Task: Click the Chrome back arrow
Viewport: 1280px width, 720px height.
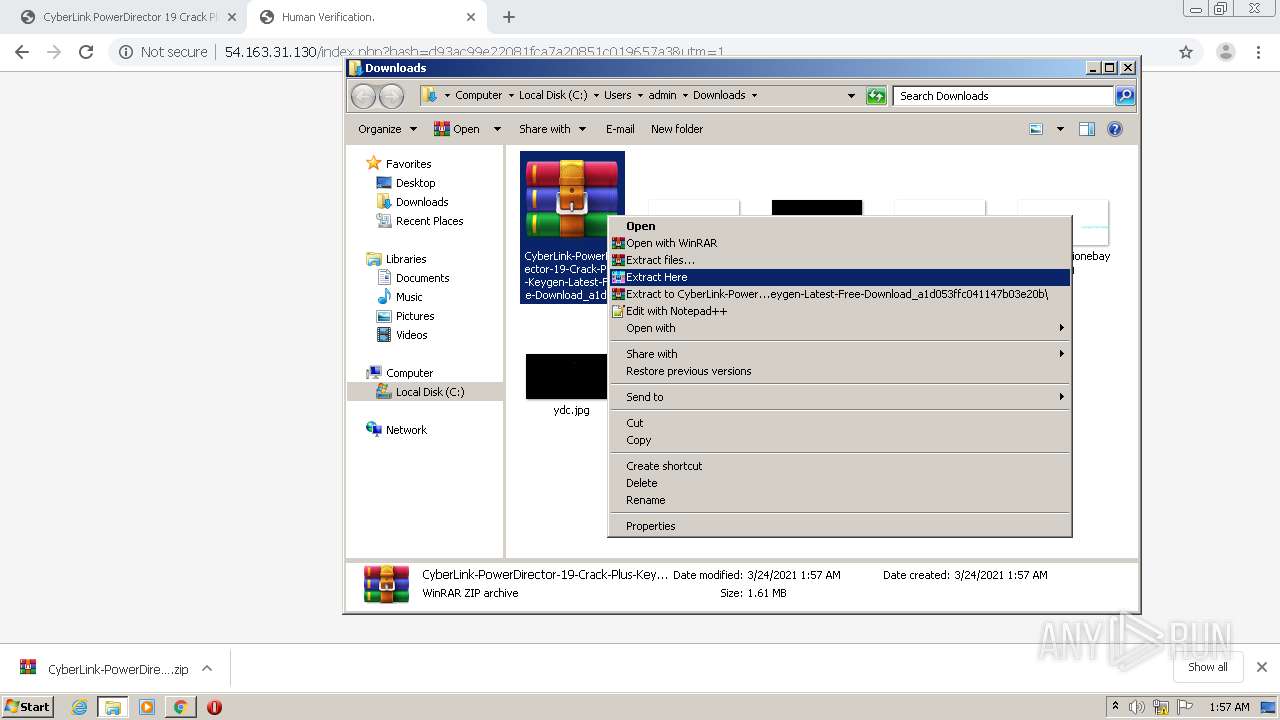Action: coord(22,52)
